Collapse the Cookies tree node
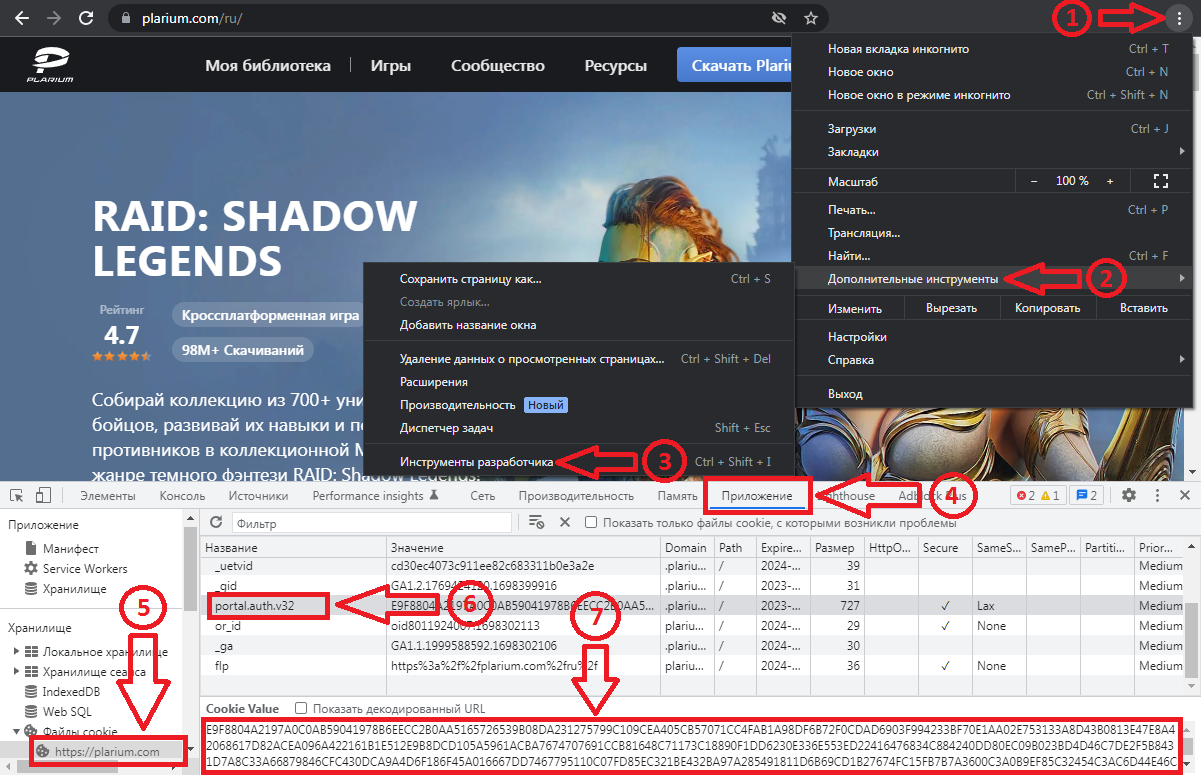The height and width of the screenshot is (775, 1201). pos(16,731)
